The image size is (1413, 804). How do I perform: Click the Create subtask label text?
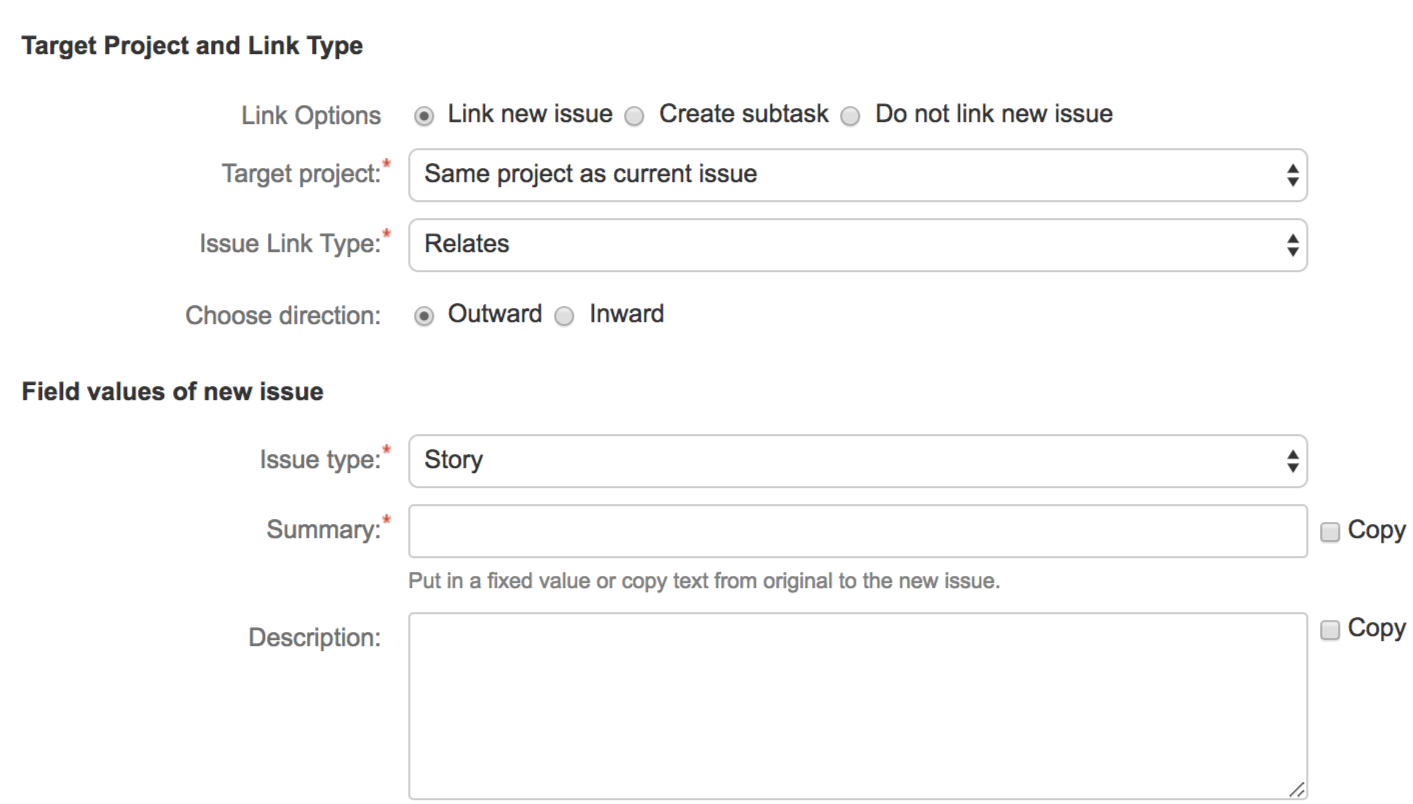click(x=743, y=114)
